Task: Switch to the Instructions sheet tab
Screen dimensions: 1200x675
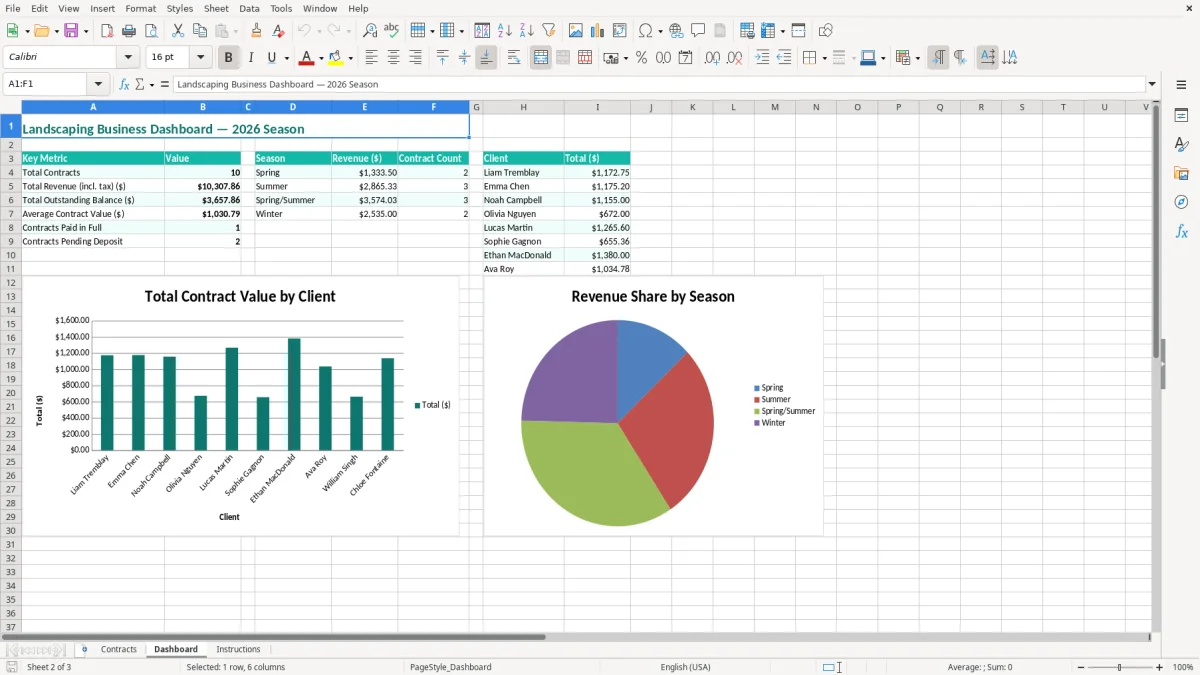Action: tap(238, 649)
